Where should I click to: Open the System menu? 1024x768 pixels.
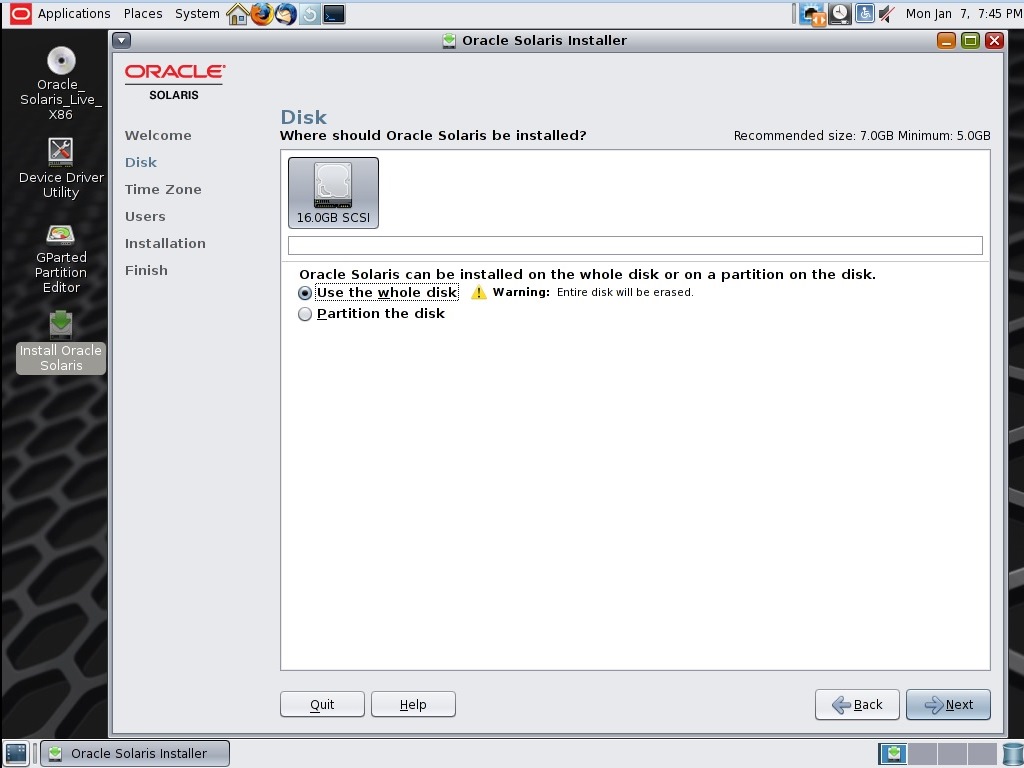[197, 14]
